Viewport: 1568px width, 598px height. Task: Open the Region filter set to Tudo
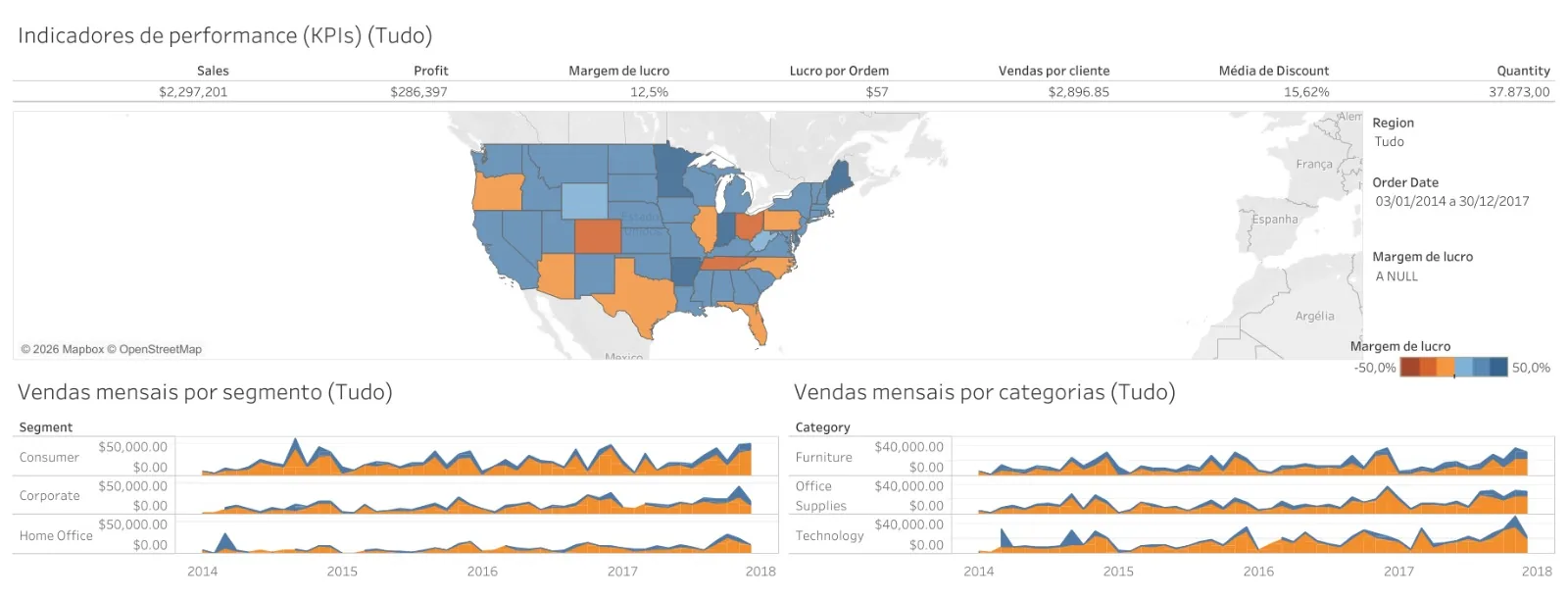[x=1389, y=141]
